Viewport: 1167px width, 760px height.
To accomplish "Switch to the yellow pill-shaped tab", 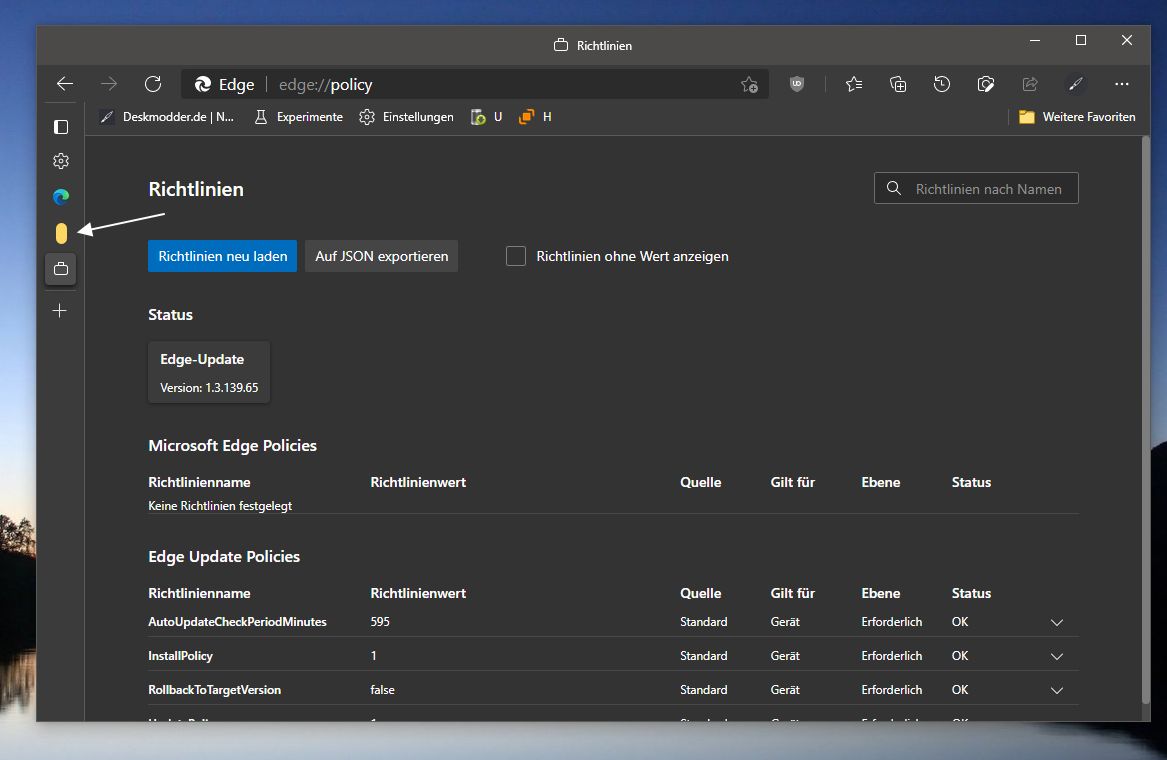I will [x=61, y=233].
